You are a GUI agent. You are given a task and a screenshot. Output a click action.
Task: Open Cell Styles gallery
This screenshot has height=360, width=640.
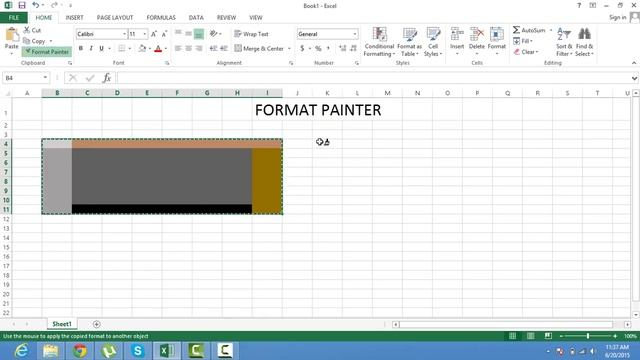[433, 42]
